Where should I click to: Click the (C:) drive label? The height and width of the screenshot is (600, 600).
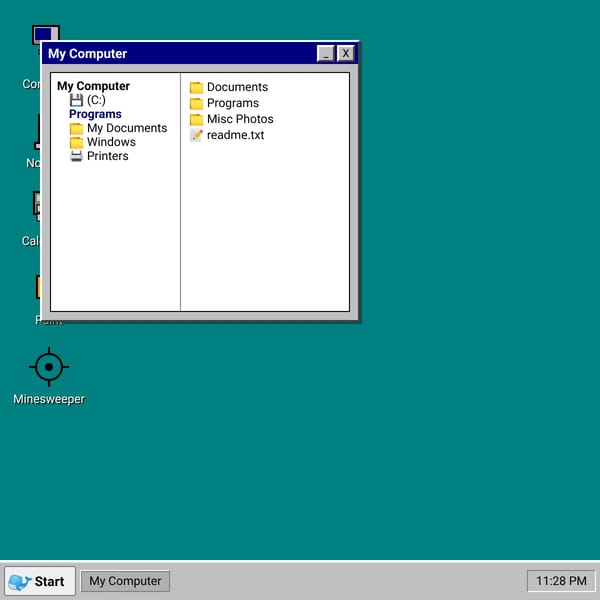(x=96, y=100)
